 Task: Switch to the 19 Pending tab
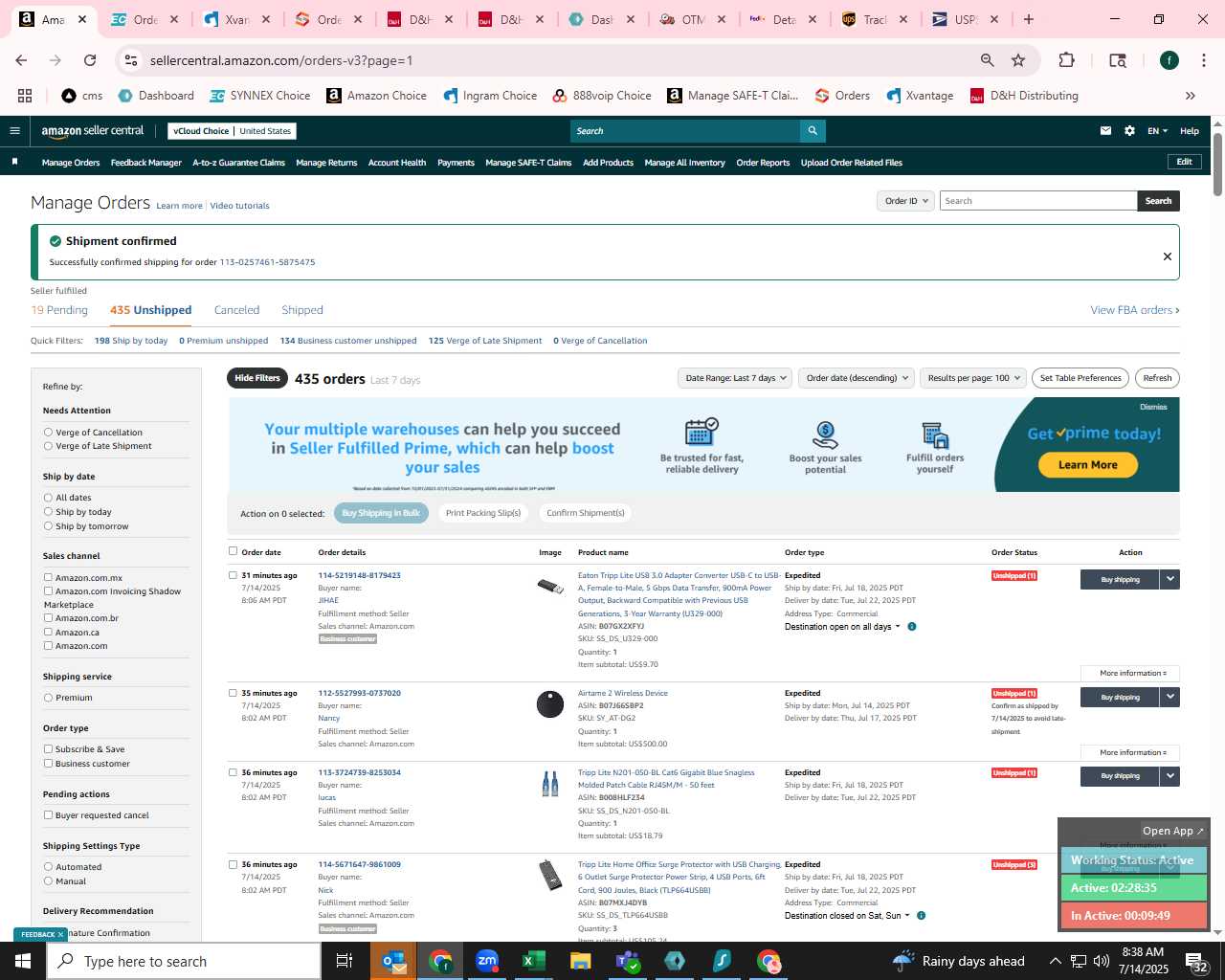tap(59, 310)
